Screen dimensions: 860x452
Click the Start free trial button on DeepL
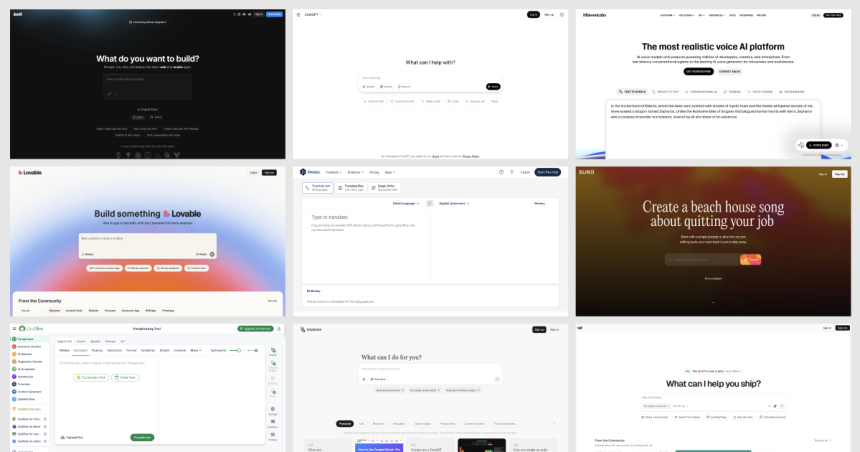tap(548, 172)
